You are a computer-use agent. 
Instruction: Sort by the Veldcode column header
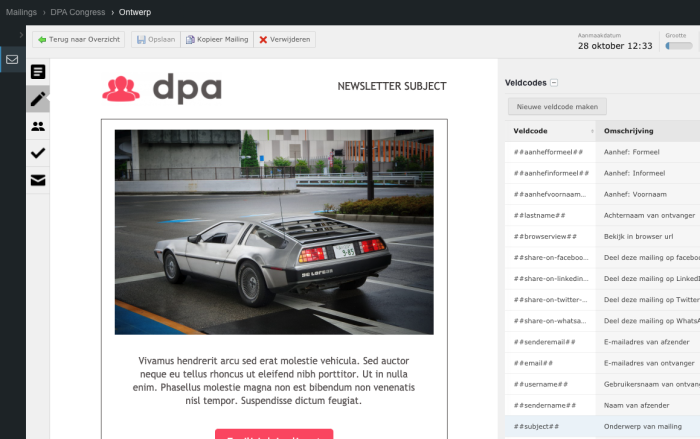(550, 131)
